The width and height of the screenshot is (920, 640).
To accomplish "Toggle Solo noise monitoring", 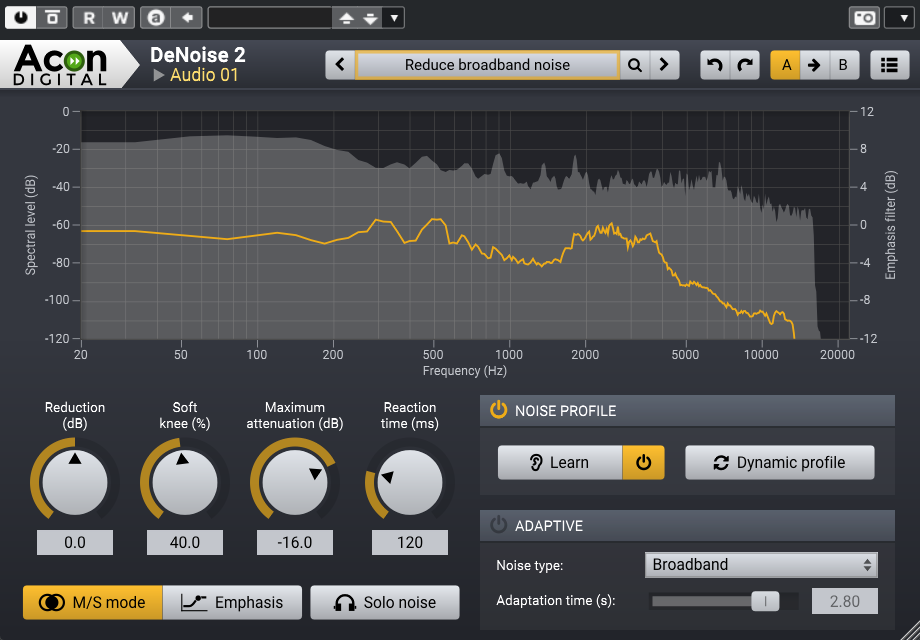I will pyautogui.click(x=385, y=602).
